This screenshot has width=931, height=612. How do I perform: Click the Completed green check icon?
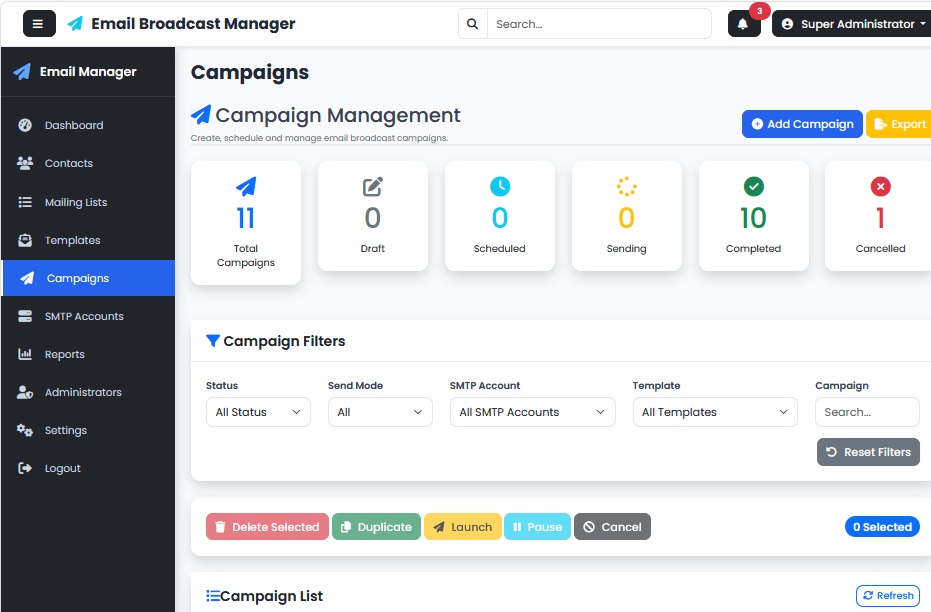[753, 186]
